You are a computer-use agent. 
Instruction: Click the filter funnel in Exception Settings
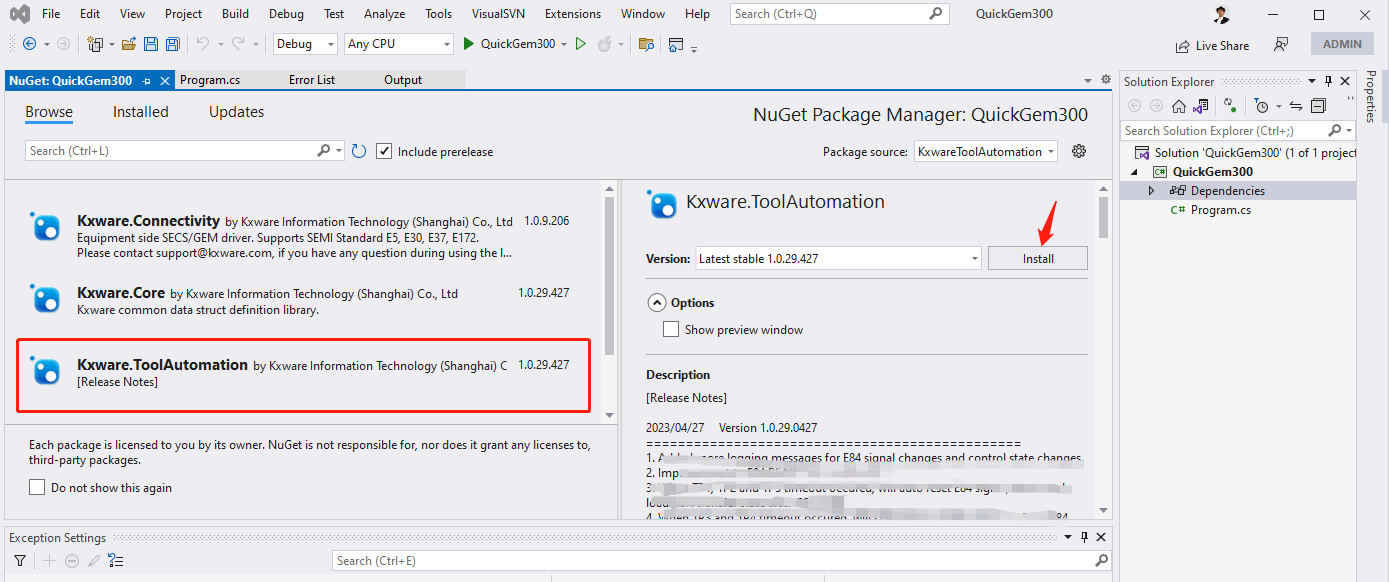pyautogui.click(x=19, y=561)
